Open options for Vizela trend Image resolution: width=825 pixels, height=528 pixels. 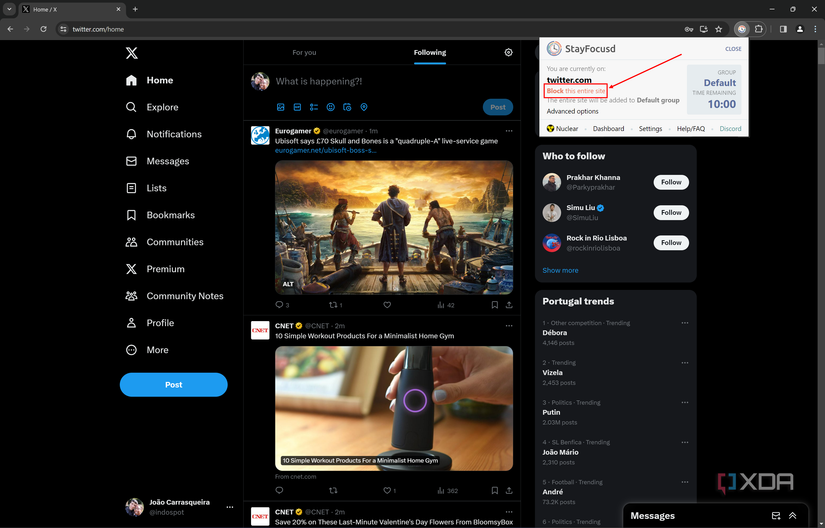[x=685, y=363]
